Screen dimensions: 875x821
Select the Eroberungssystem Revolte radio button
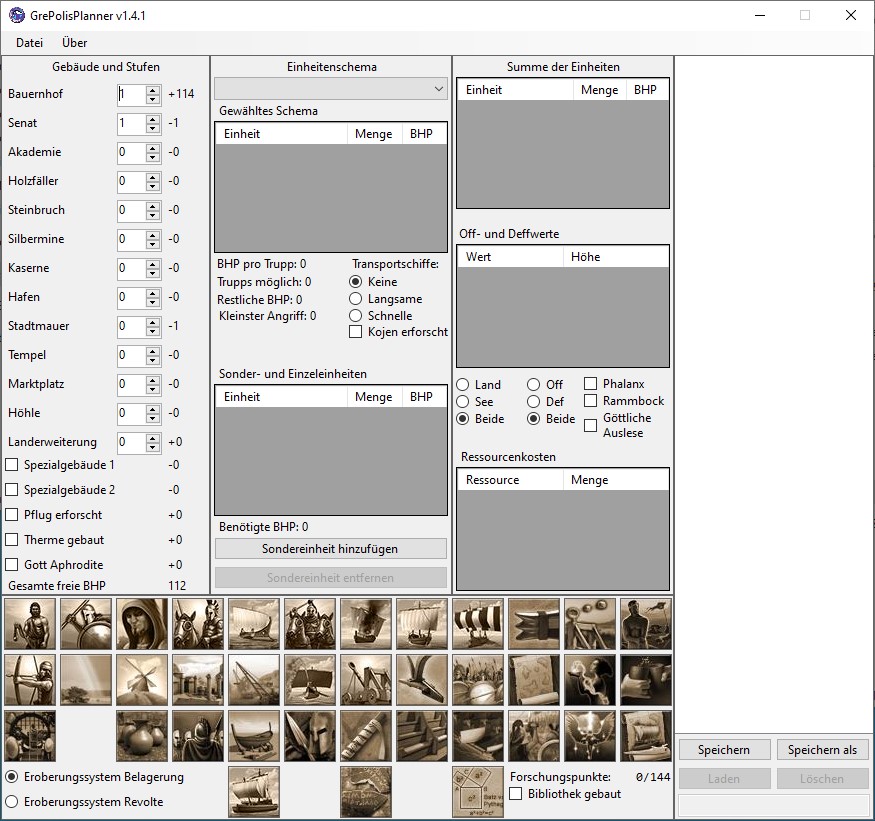pos(10,801)
